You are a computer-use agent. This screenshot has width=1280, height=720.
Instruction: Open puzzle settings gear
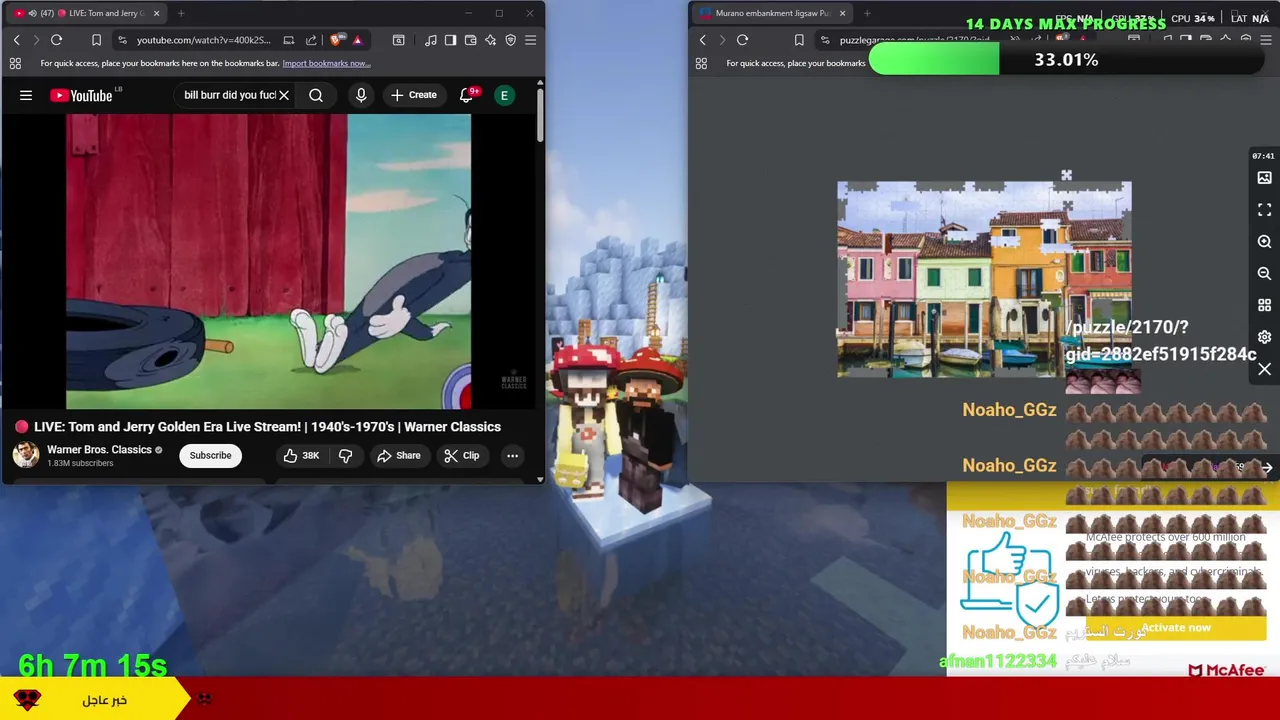(1264, 337)
